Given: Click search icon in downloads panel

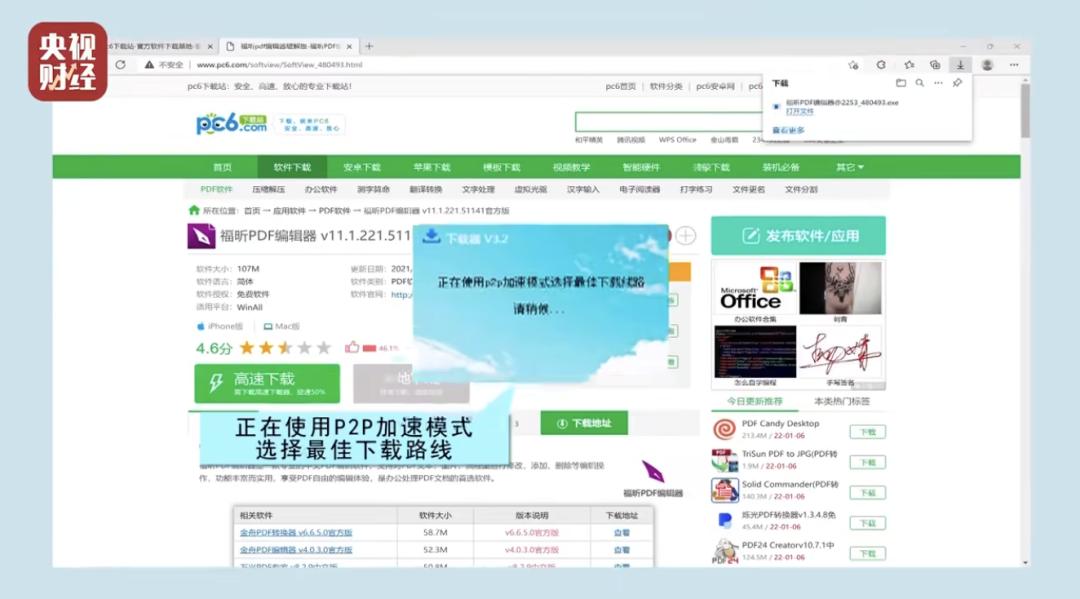Looking at the screenshot, I should tap(920, 83).
